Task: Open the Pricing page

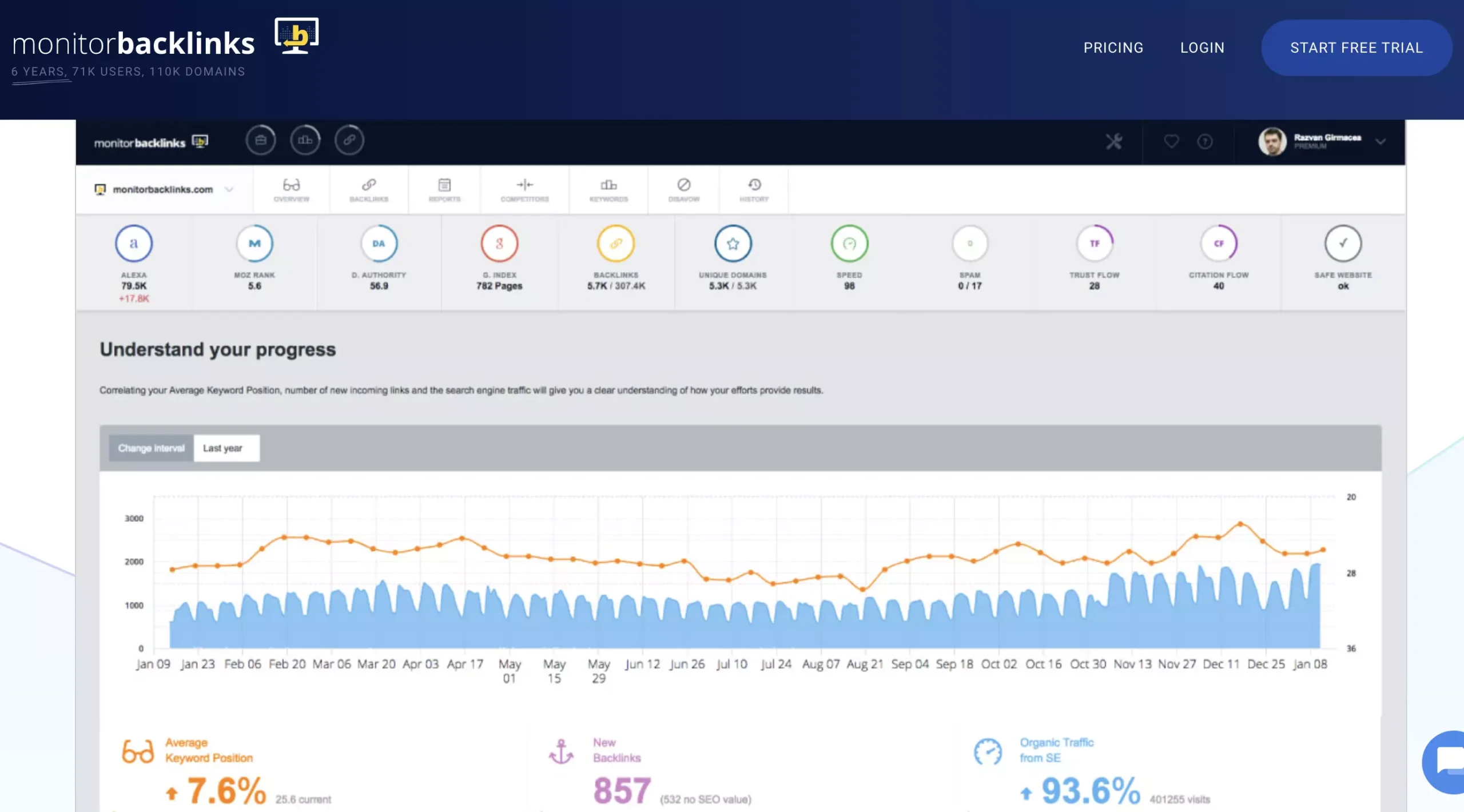Action: click(1113, 48)
